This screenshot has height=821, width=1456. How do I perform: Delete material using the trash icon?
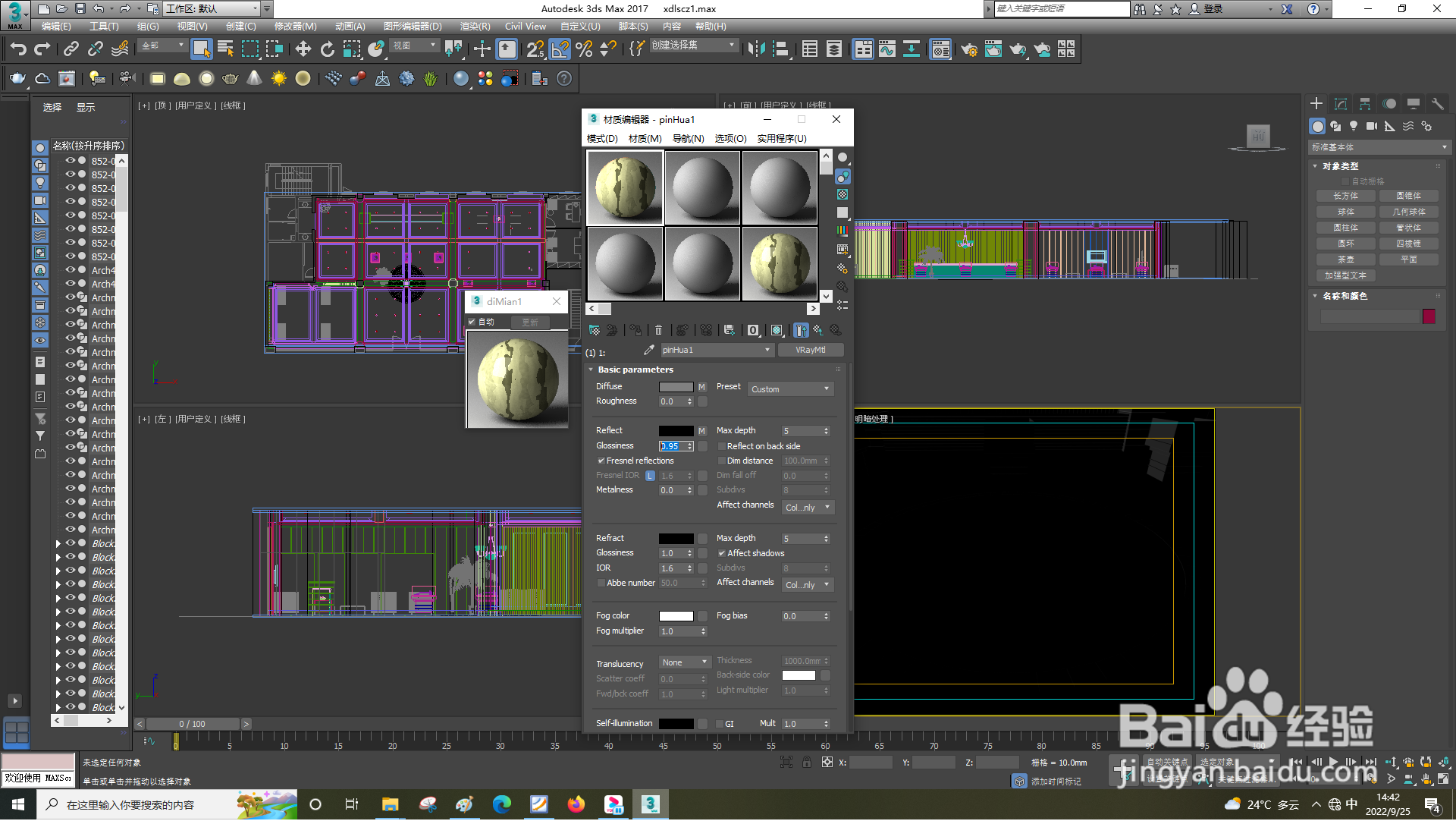(x=658, y=330)
